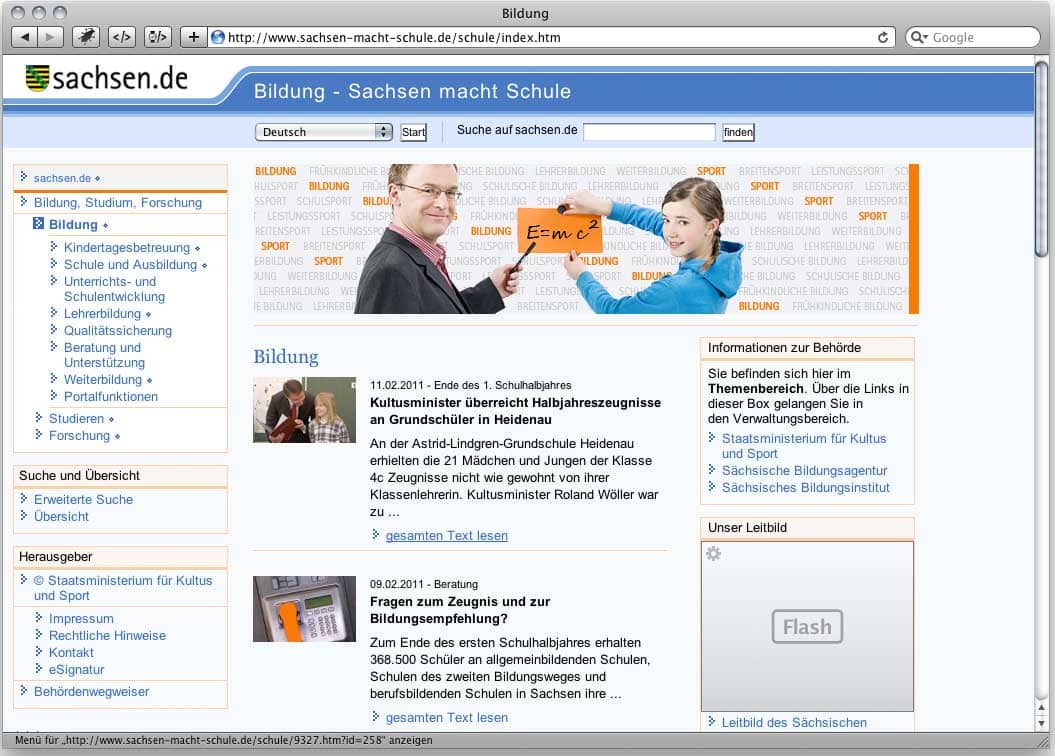
Task: Click the browser back arrow button
Action: (24, 37)
